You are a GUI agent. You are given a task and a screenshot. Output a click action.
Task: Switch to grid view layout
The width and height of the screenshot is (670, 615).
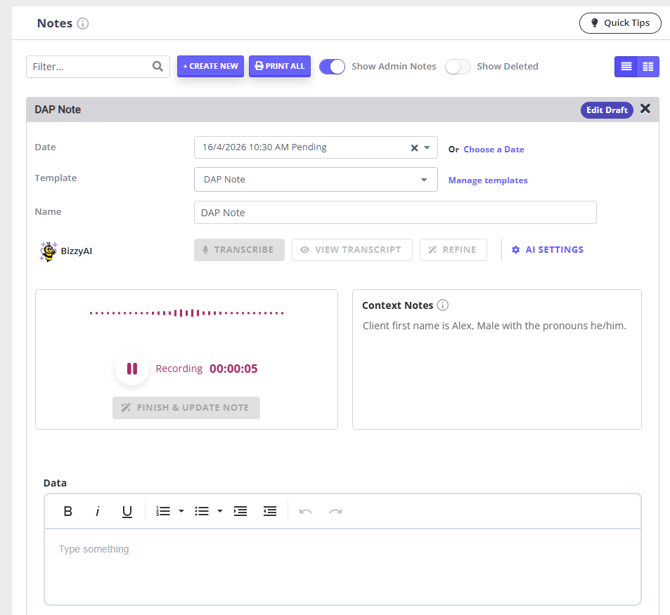[648, 67]
